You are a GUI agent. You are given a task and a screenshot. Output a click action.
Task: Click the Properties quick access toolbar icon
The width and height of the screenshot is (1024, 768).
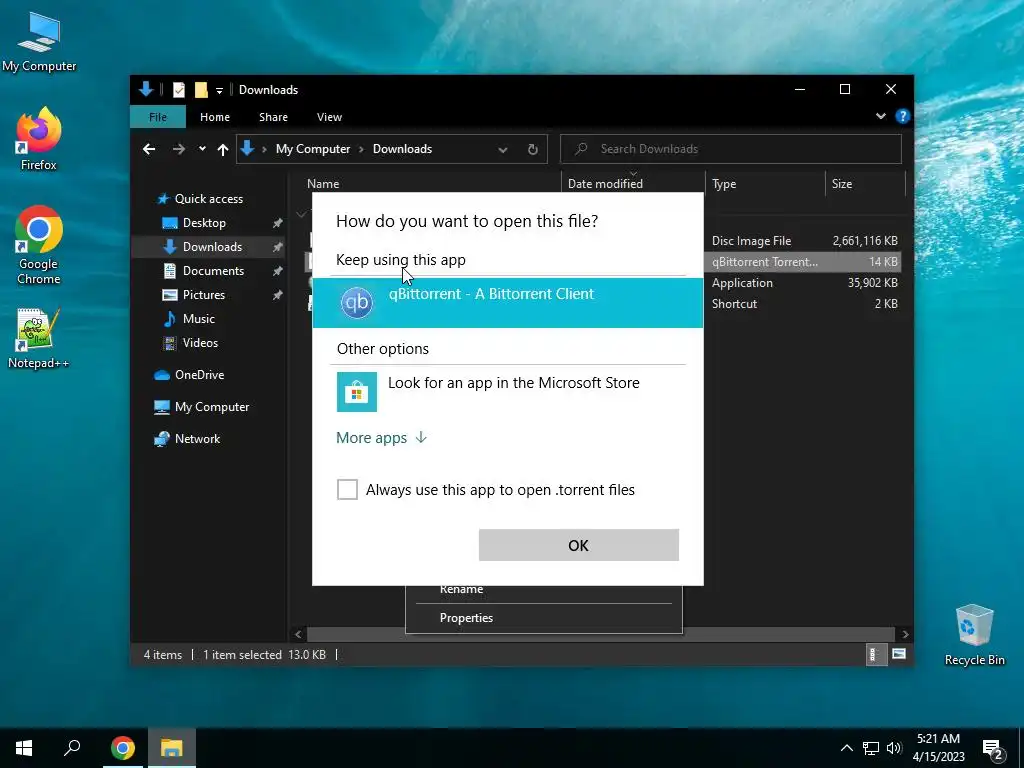tap(178, 90)
